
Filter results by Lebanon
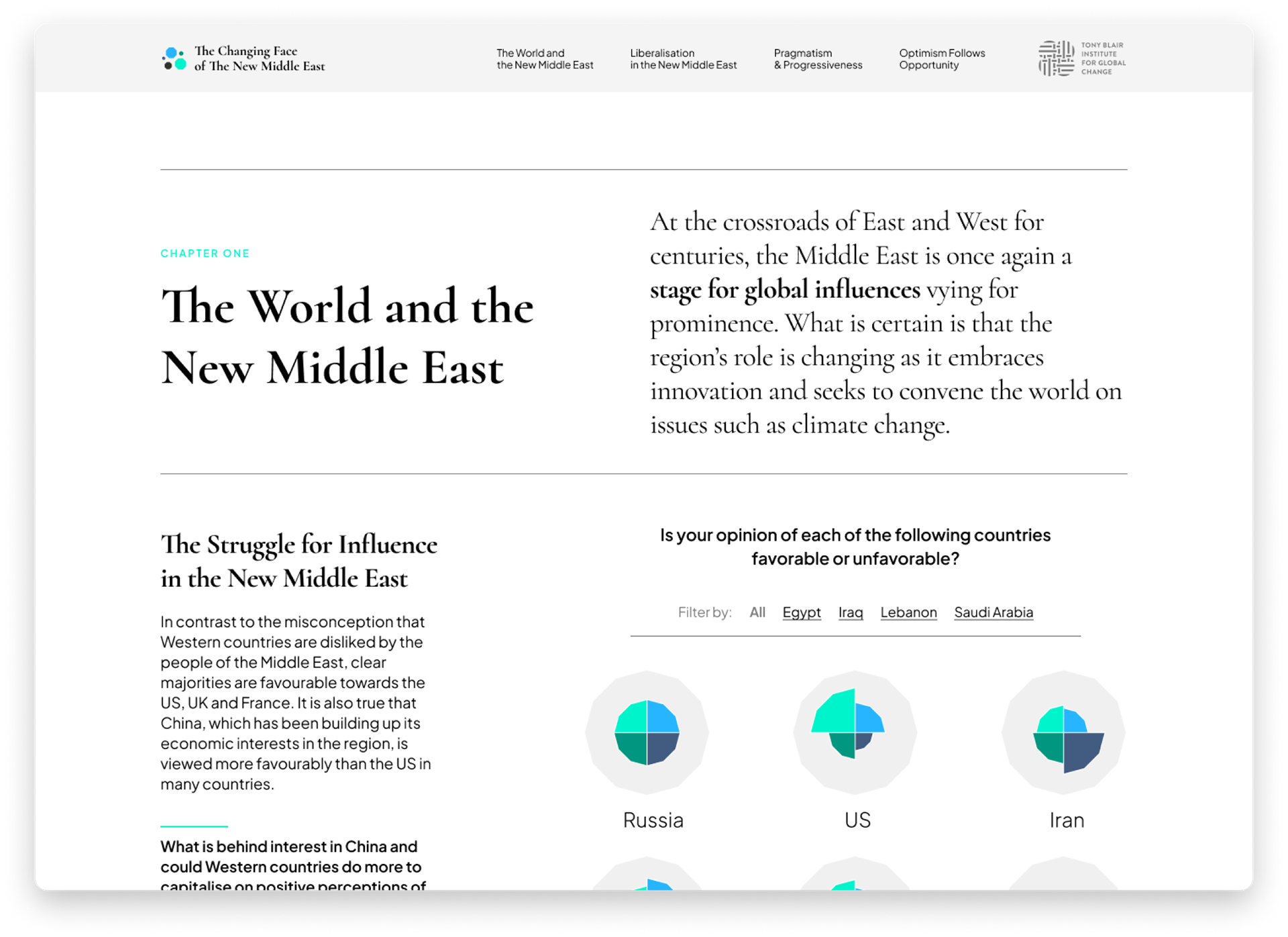pyautogui.click(x=908, y=612)
